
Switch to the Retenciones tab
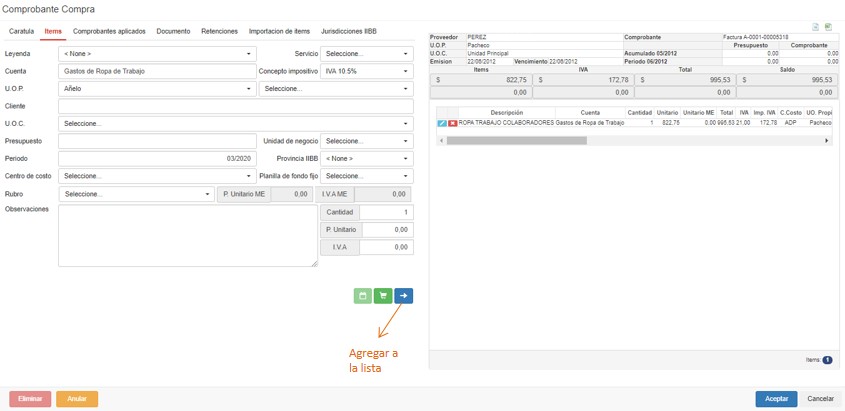(219, 32)
